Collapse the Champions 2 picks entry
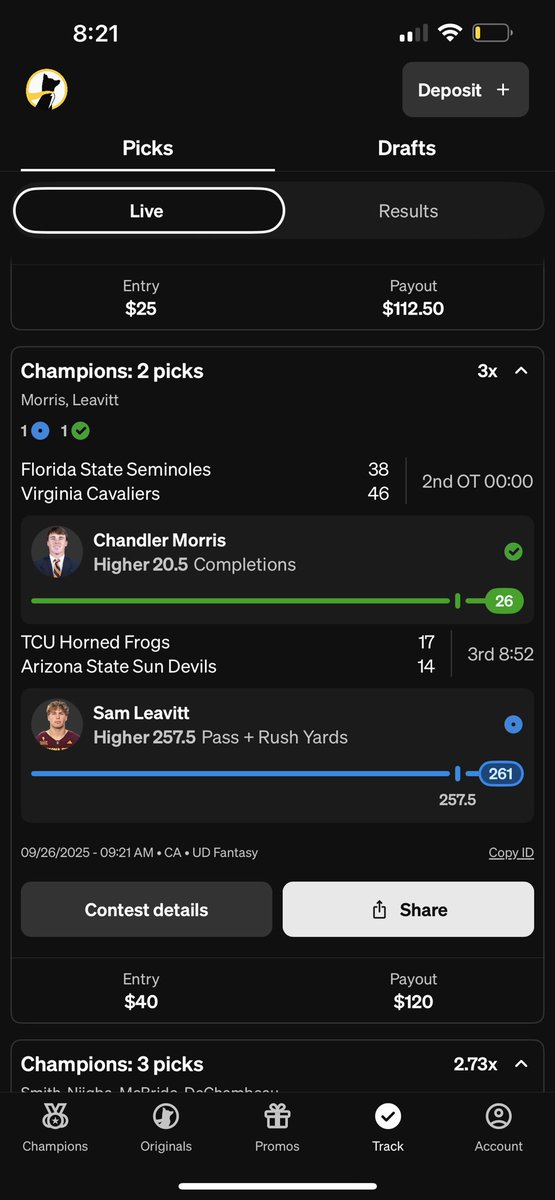Viewport: 555px width, 1200px height. (520, 371)
